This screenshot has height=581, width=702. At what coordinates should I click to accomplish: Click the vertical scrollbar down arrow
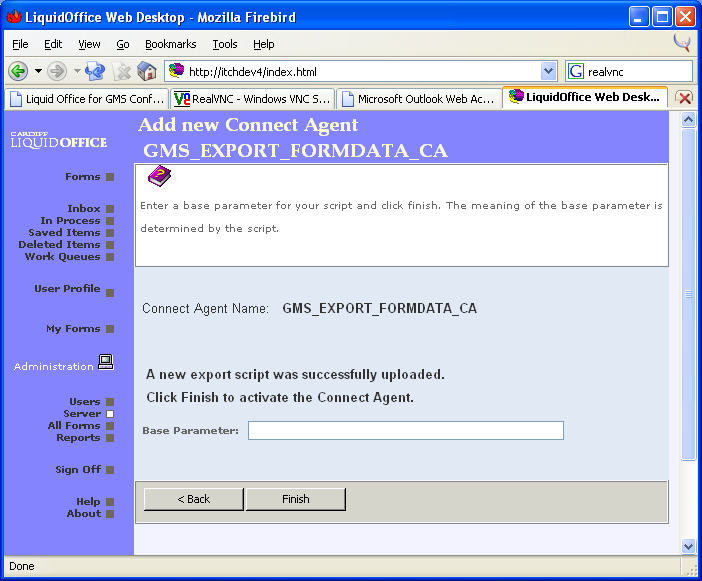pyautogui.click(x=688, y=546)
